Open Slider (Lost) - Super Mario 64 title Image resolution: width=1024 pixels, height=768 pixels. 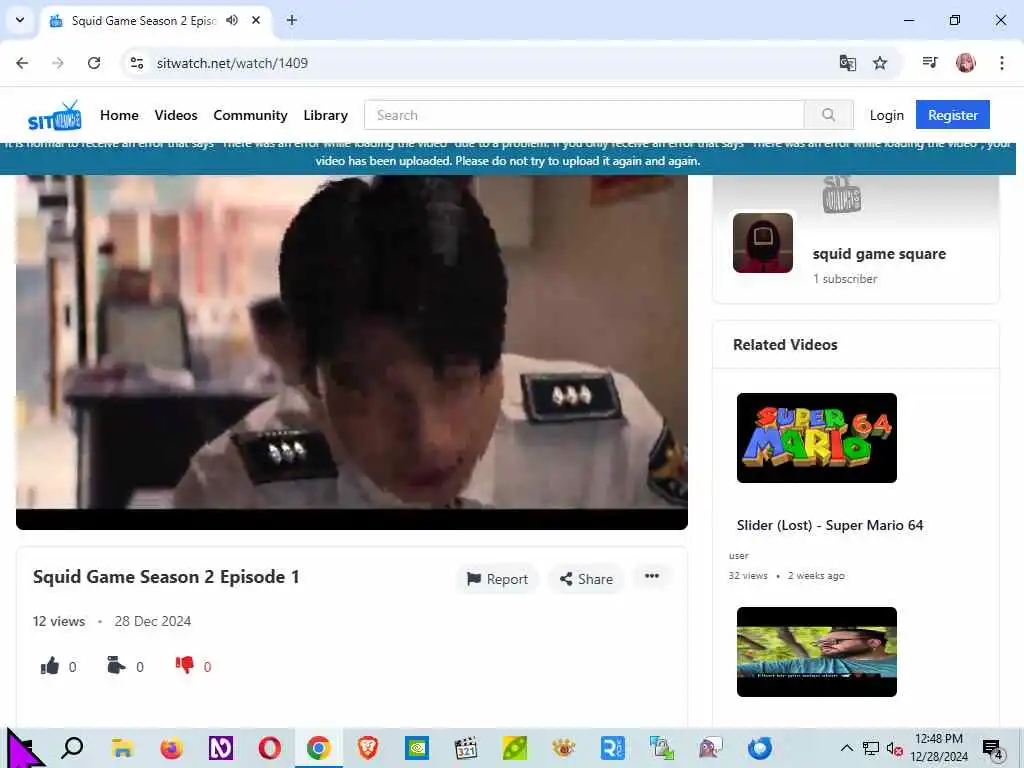click(x=829, y=525)
